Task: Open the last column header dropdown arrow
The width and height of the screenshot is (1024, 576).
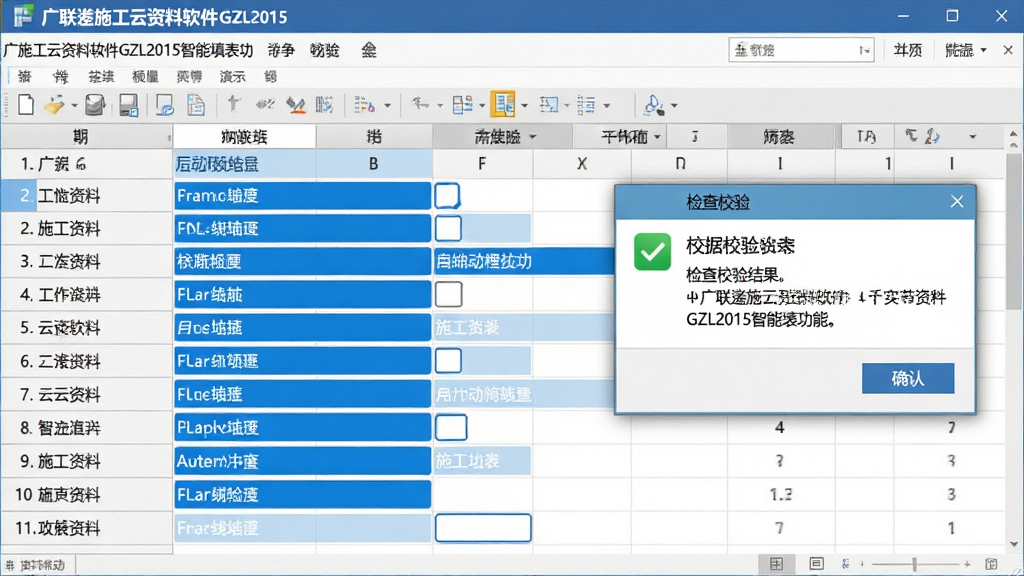Action: [972, 136]
